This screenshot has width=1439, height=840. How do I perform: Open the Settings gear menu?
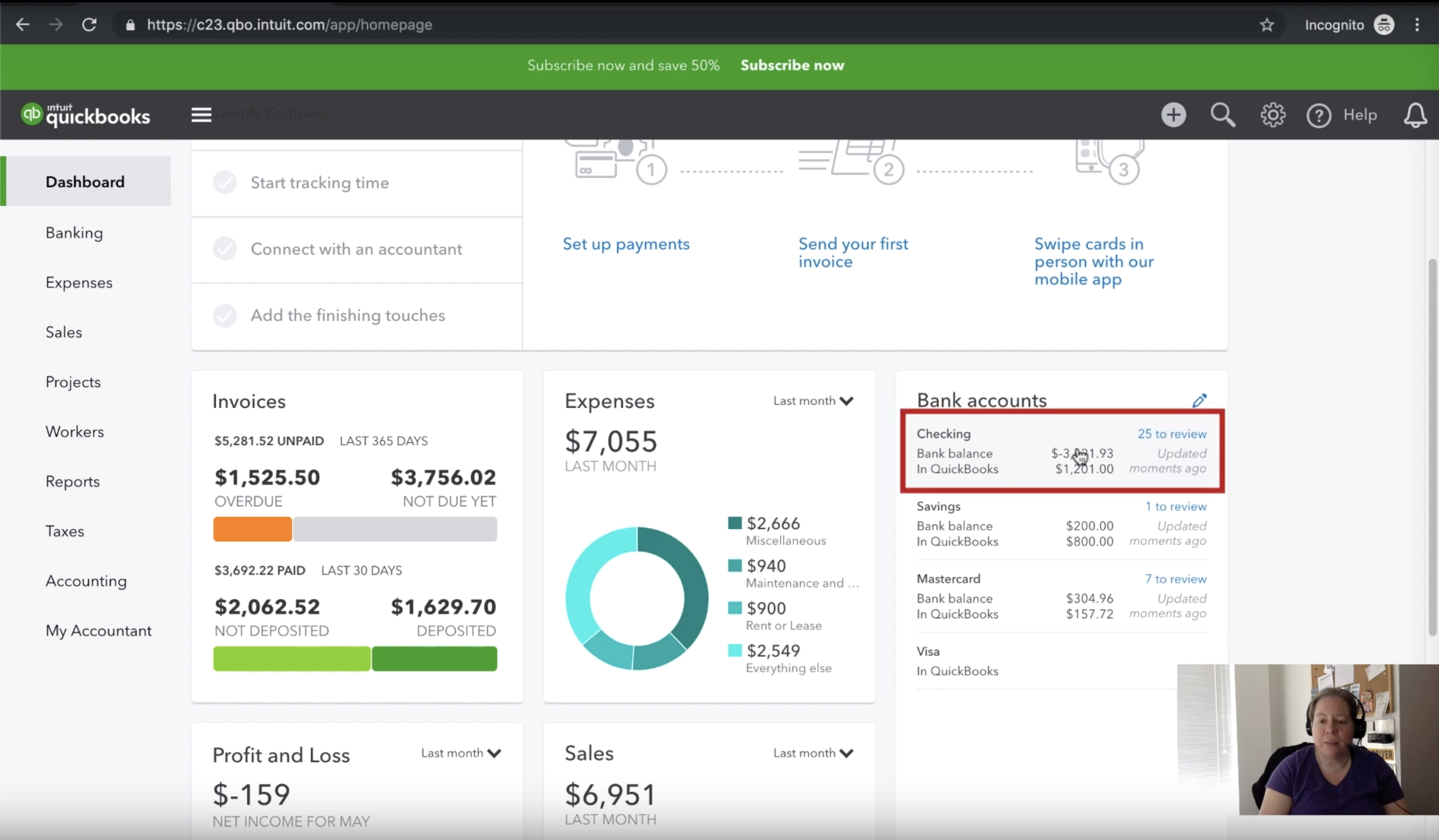[x=1273, y=115]
